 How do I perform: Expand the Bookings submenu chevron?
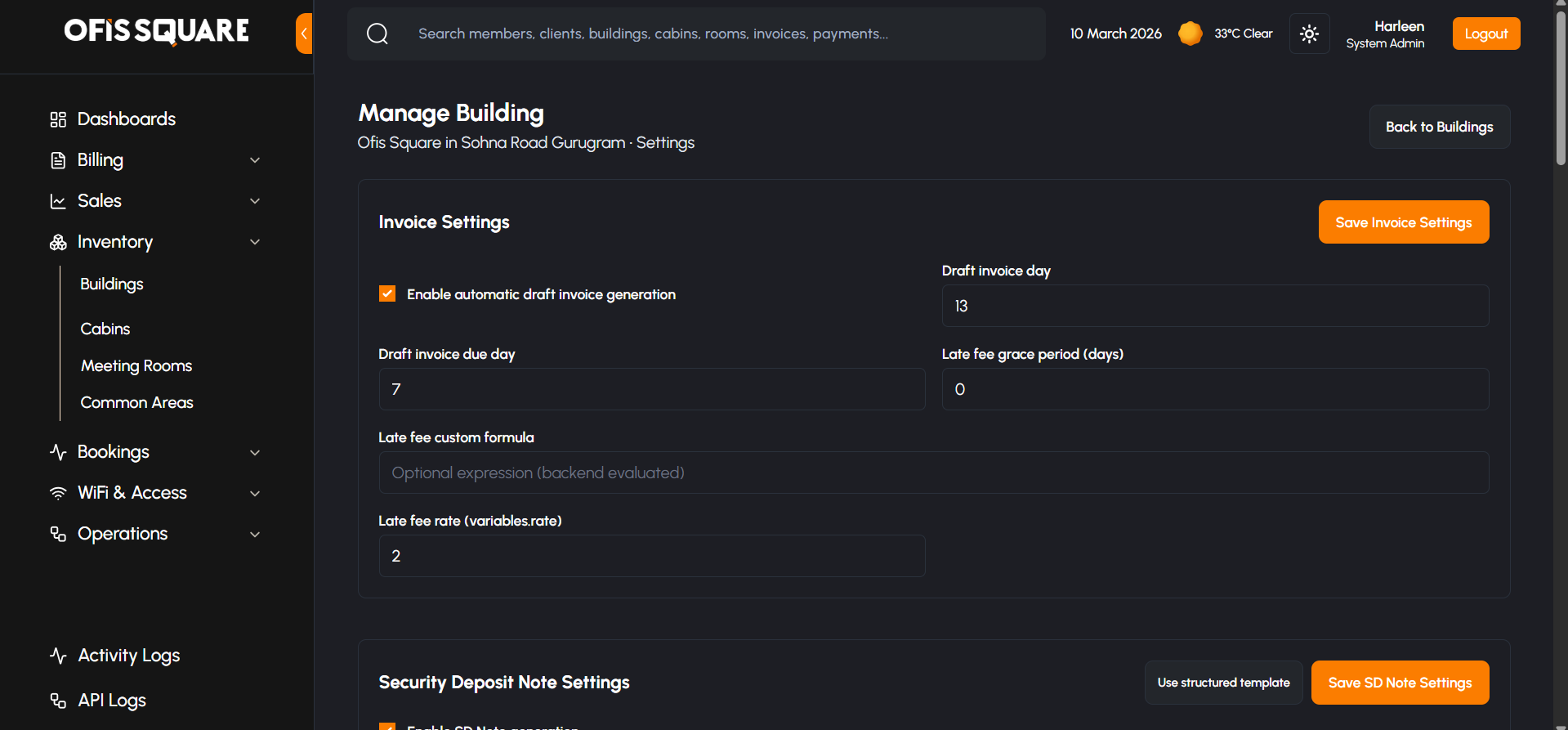[255, 452]
